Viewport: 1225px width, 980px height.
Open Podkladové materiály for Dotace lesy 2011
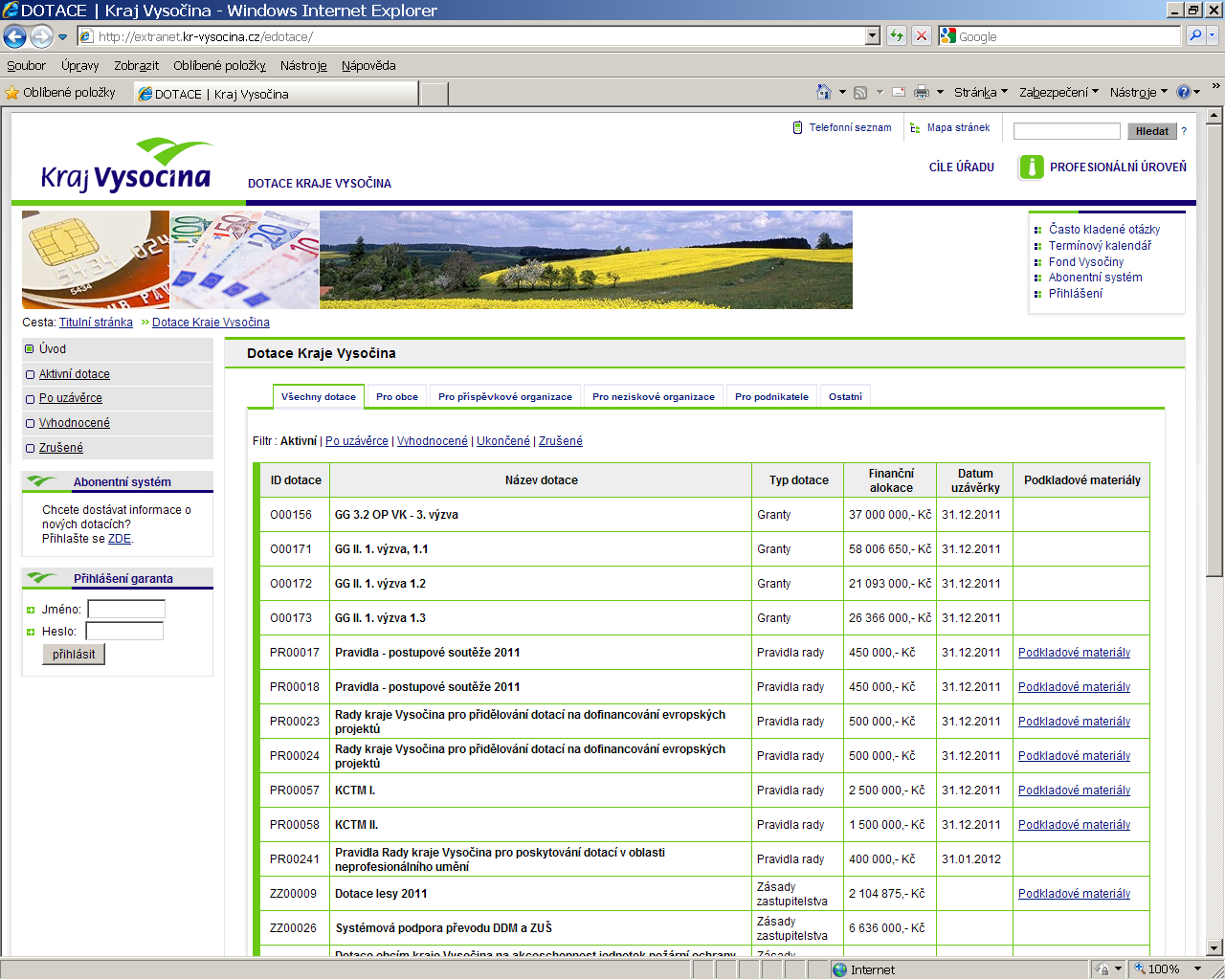[1074, 894]
